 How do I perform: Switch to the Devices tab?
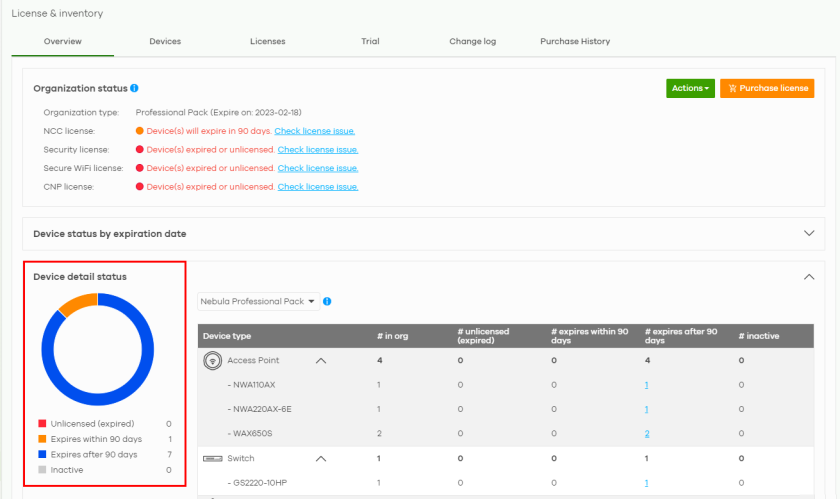[165, 41]
